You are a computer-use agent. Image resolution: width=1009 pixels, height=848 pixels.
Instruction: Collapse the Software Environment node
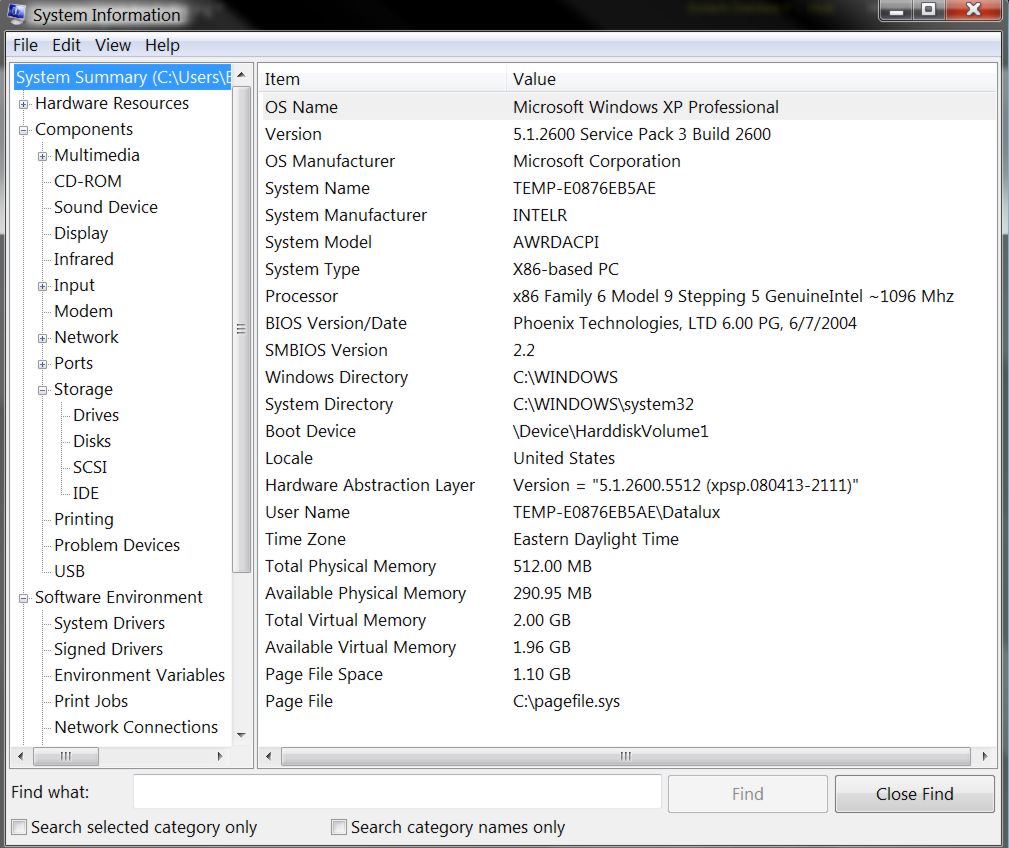tap(24, 598)
